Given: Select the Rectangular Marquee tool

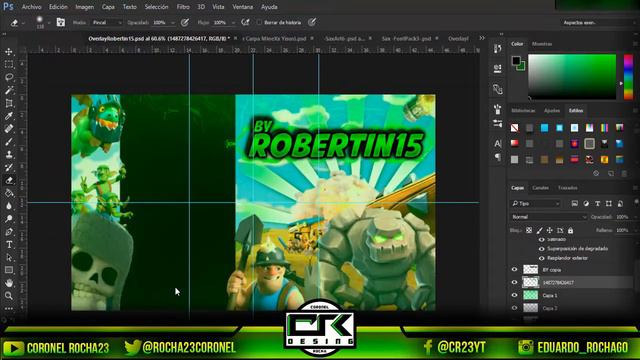Looking at the screenshot, I should tap(9, 64).
